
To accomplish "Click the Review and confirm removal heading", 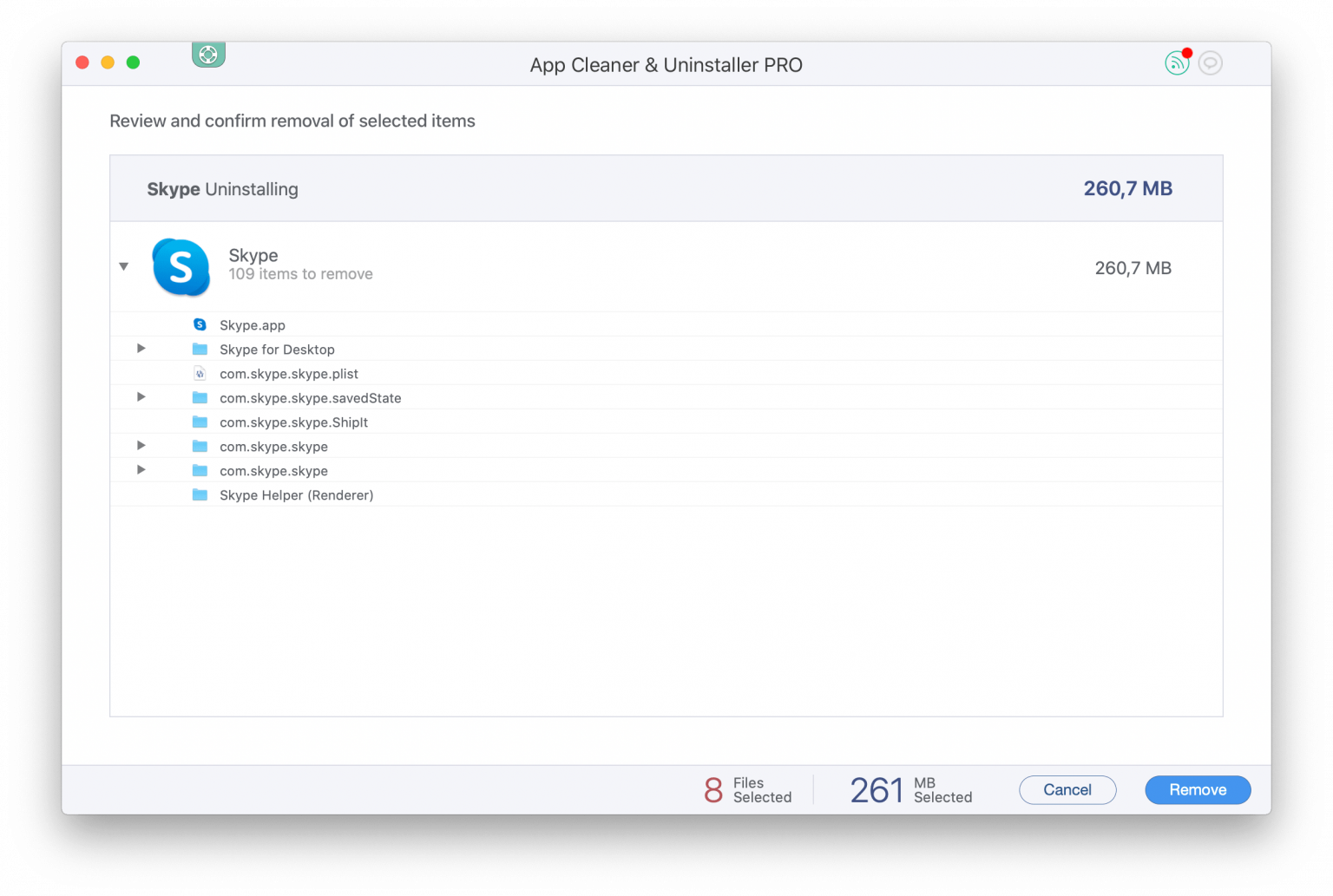I will [292, 121].
